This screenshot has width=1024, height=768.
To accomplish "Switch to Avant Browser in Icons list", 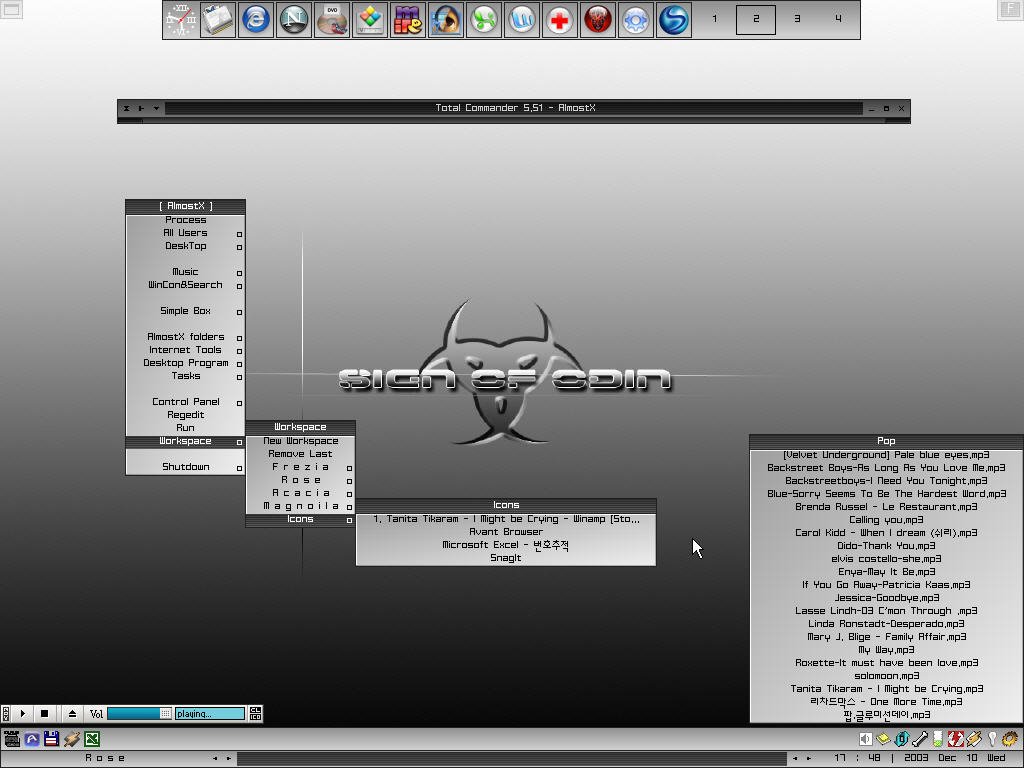I will tap(506, 532).
